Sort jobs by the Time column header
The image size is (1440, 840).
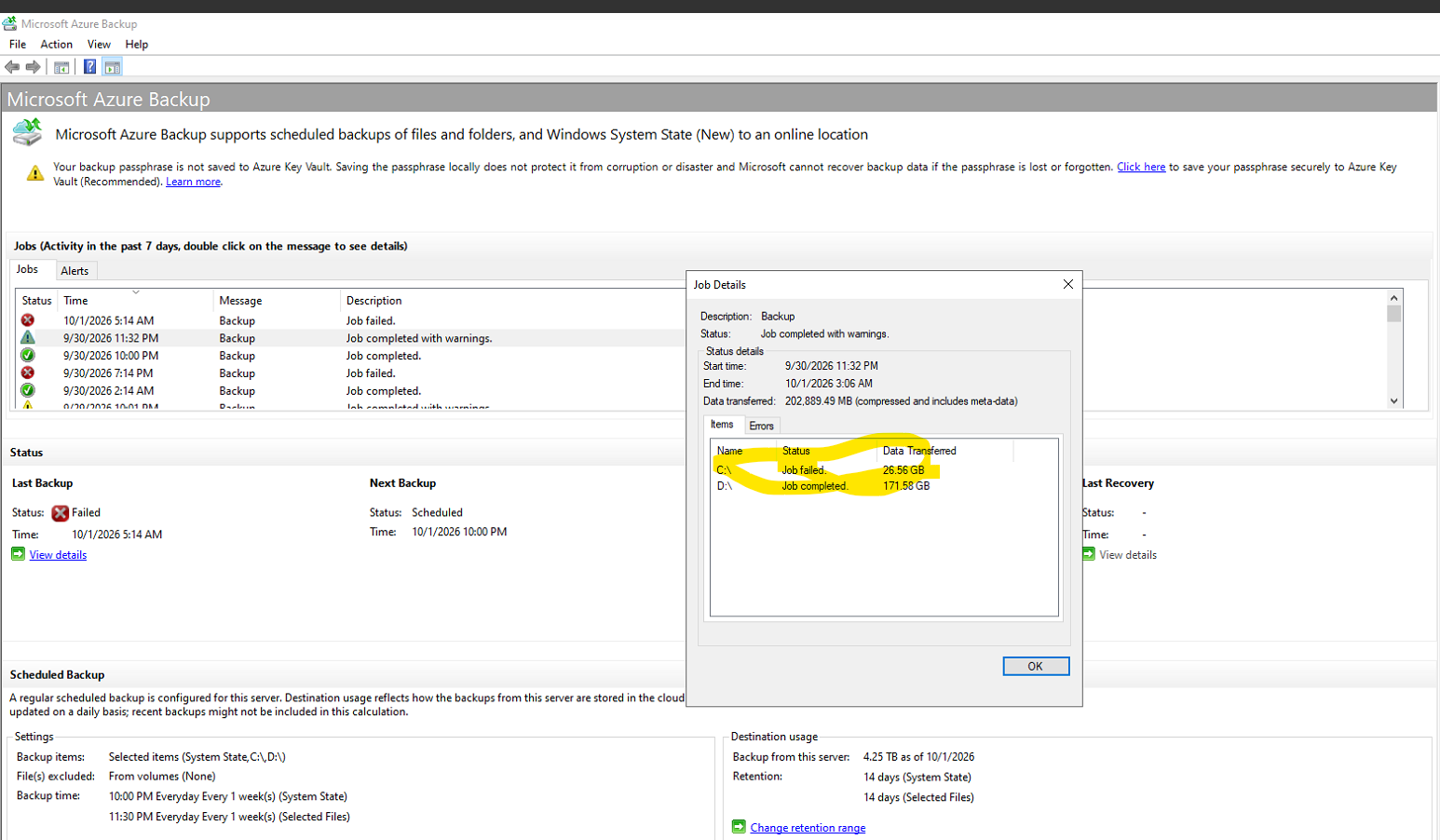[x=136, y=301]
